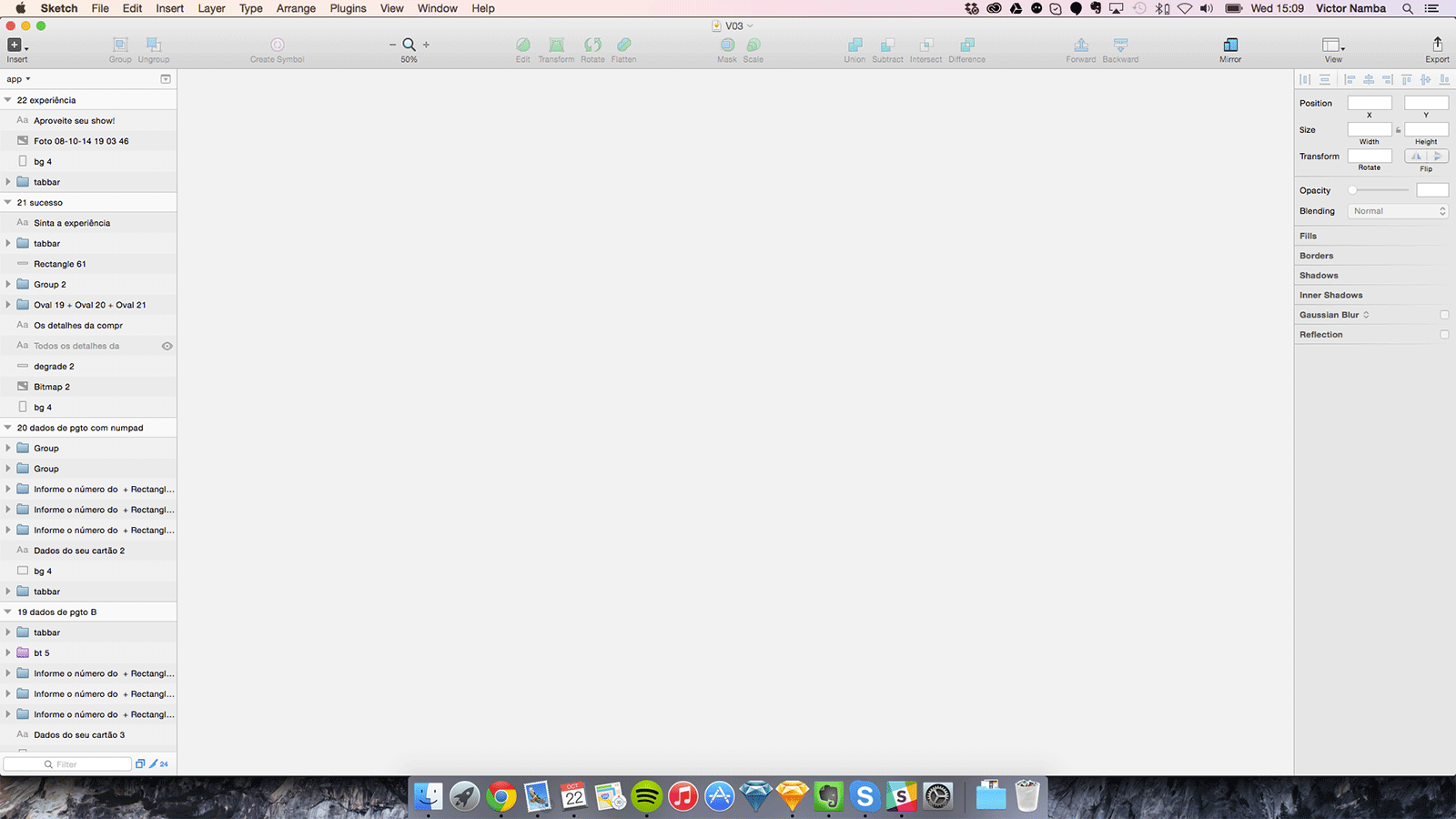The width and height of the screenshot is (1456, 819).
Task: Collapse the 20 dados de pgto com numpad artboard
Action: coord(8,428)
